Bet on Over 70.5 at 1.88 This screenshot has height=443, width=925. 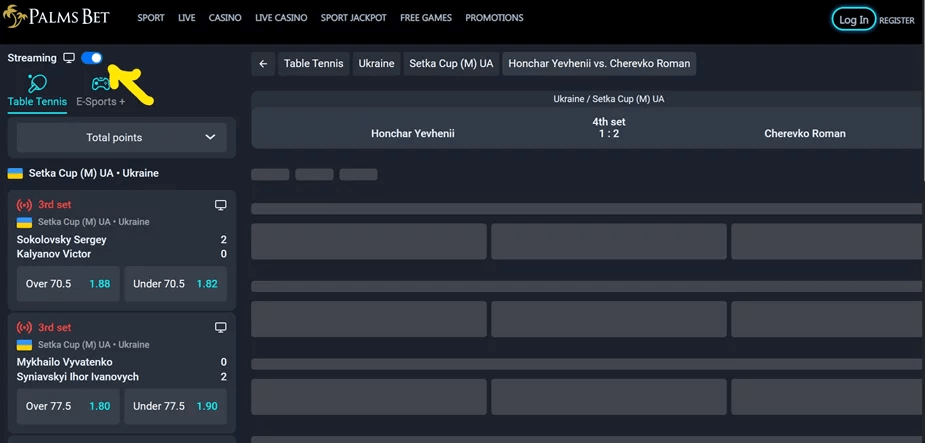(68, 284)
